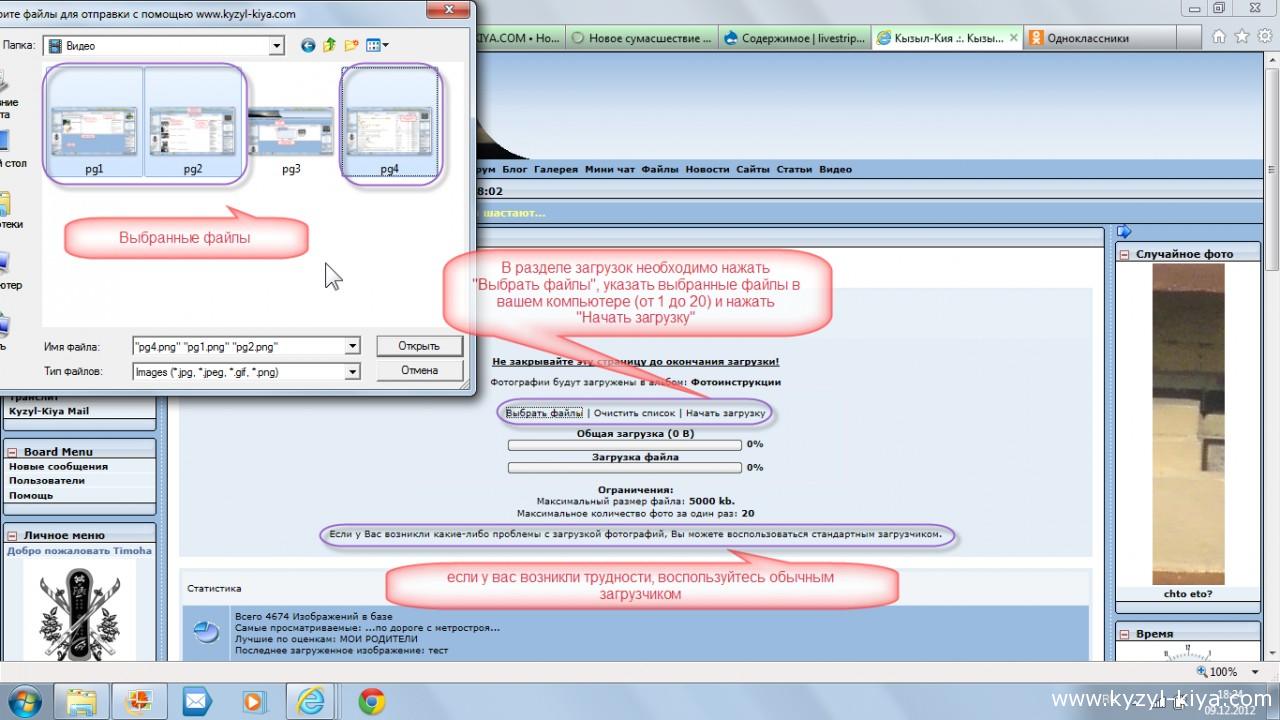This screenshot has height=720, width=1280.
Task: Open the 100% zoom level dropdown
Action: (1254, 672)
